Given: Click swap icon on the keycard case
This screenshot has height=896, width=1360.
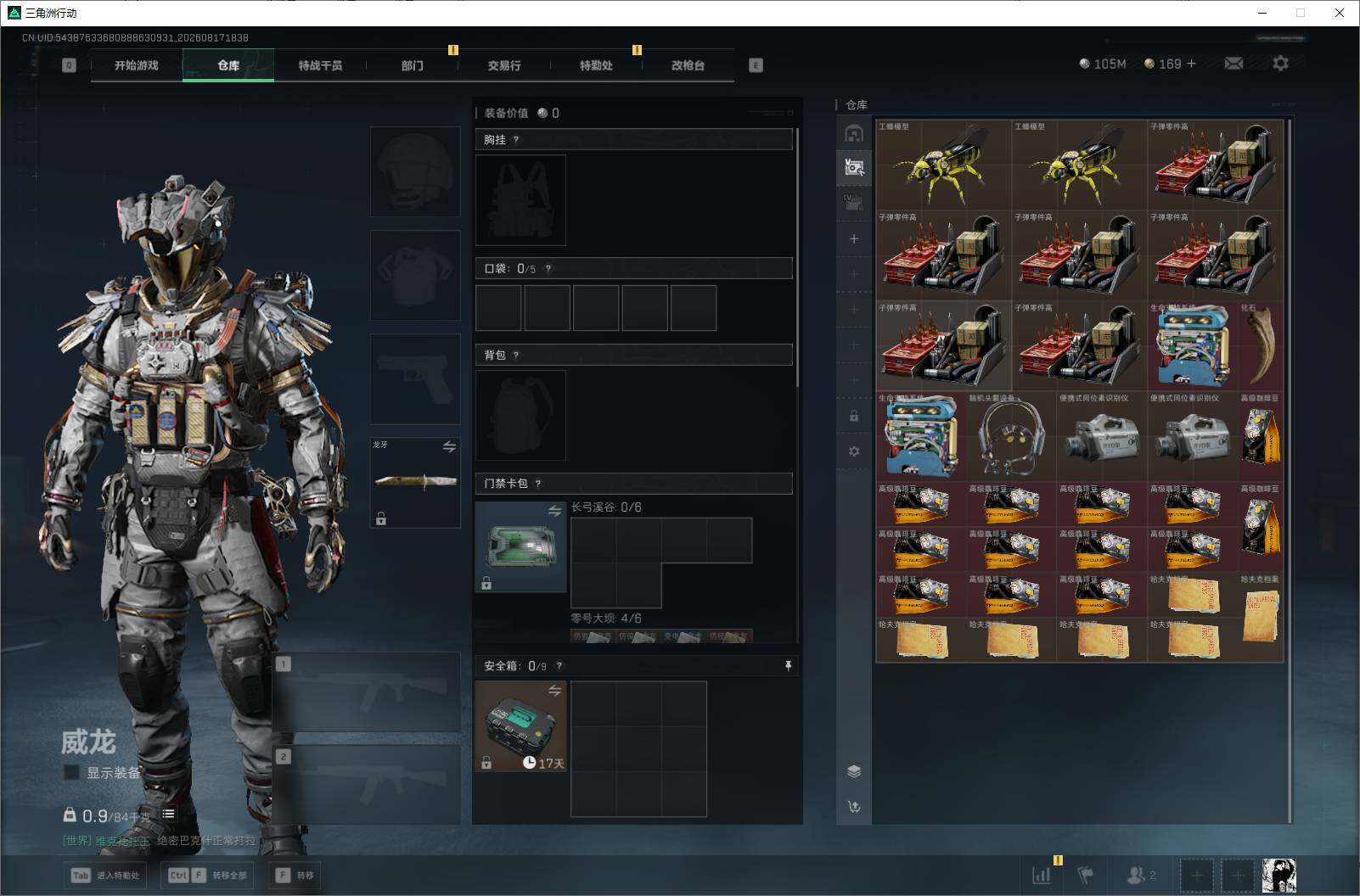Looking at the screenshot, I should pos(554,512).
